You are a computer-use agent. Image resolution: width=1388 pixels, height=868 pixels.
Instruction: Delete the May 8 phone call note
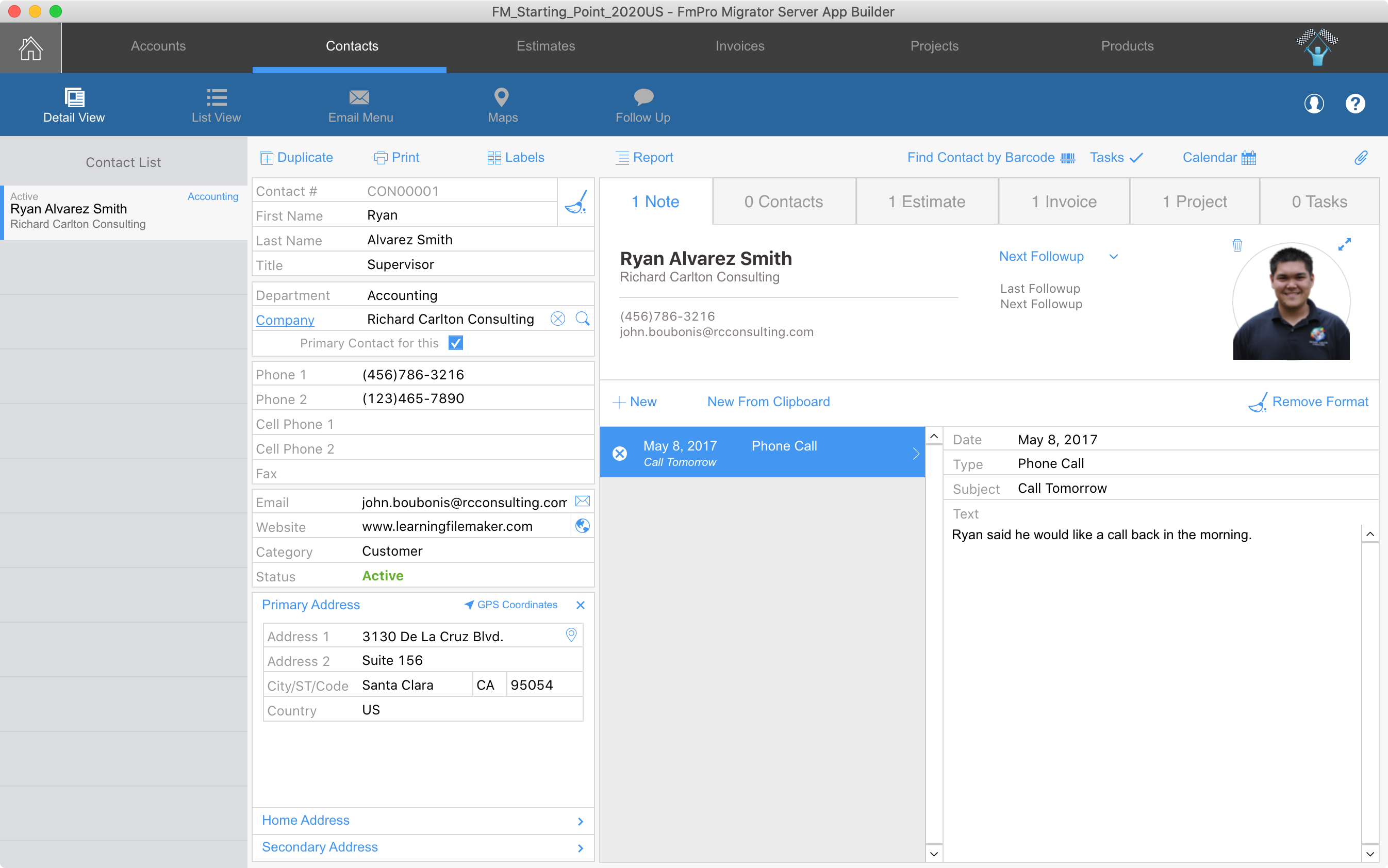620,454
